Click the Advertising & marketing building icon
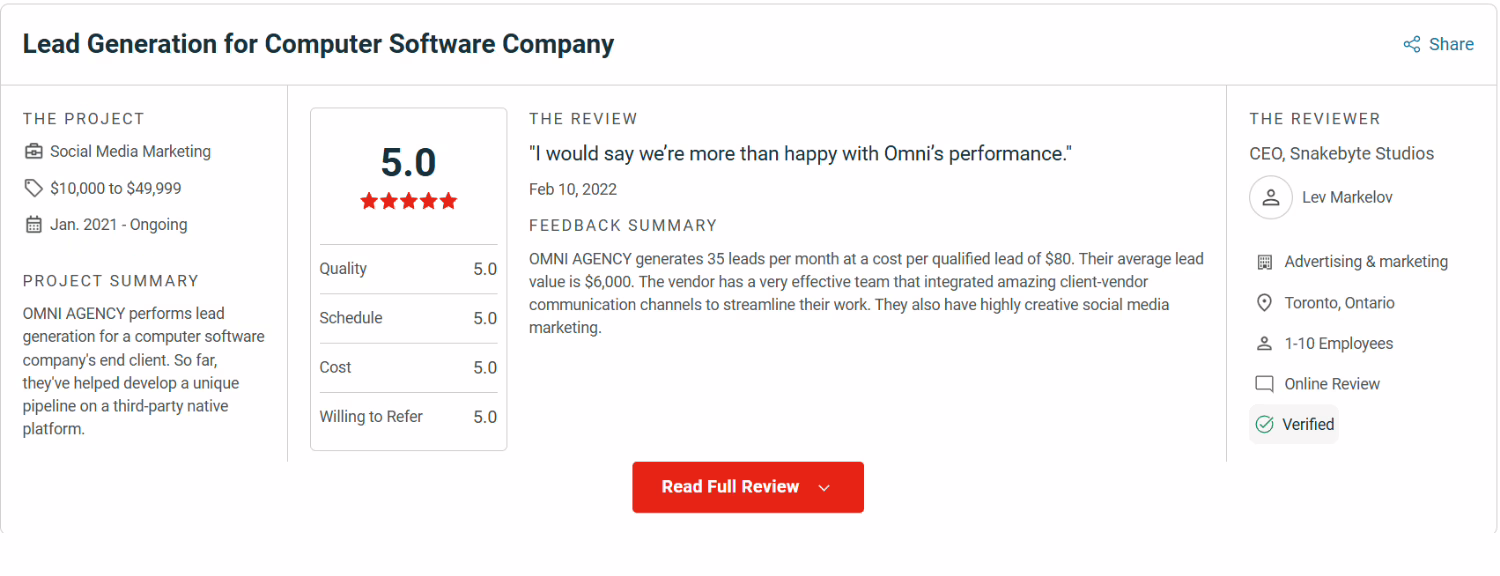 [x=1264, y=262]
